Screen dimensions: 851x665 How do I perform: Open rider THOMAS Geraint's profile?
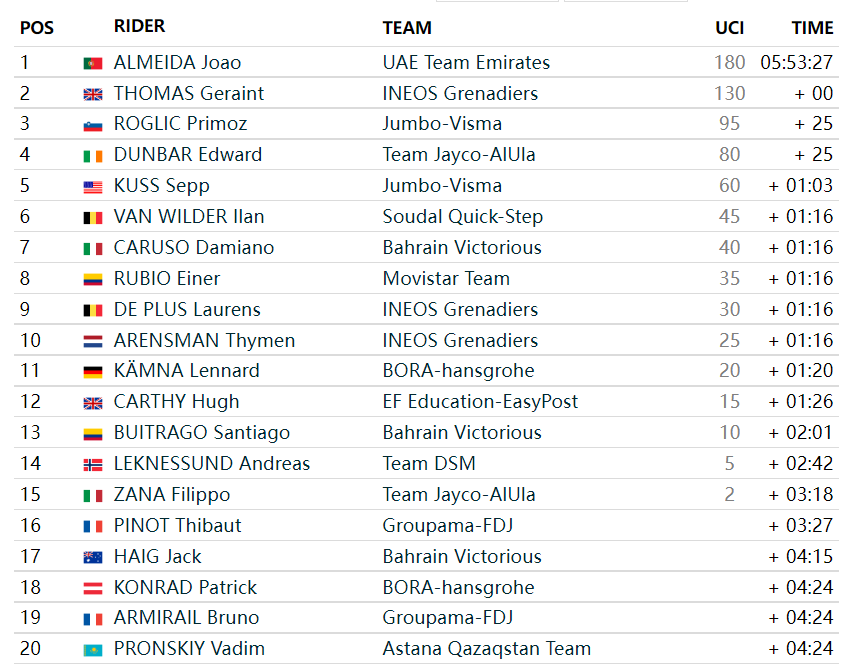click(x=188, y=93)
